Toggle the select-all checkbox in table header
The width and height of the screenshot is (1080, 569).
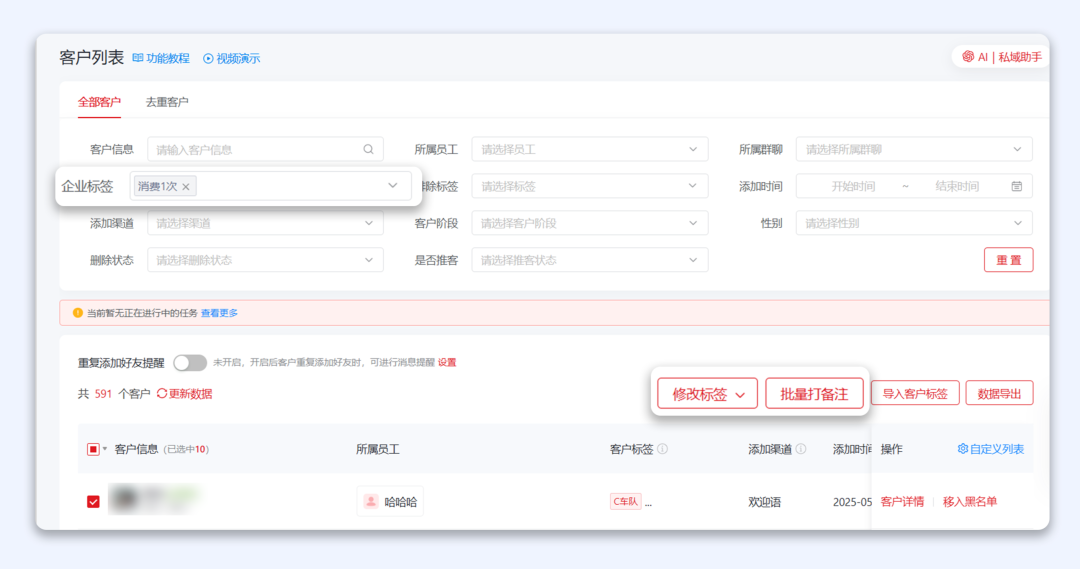93,450
